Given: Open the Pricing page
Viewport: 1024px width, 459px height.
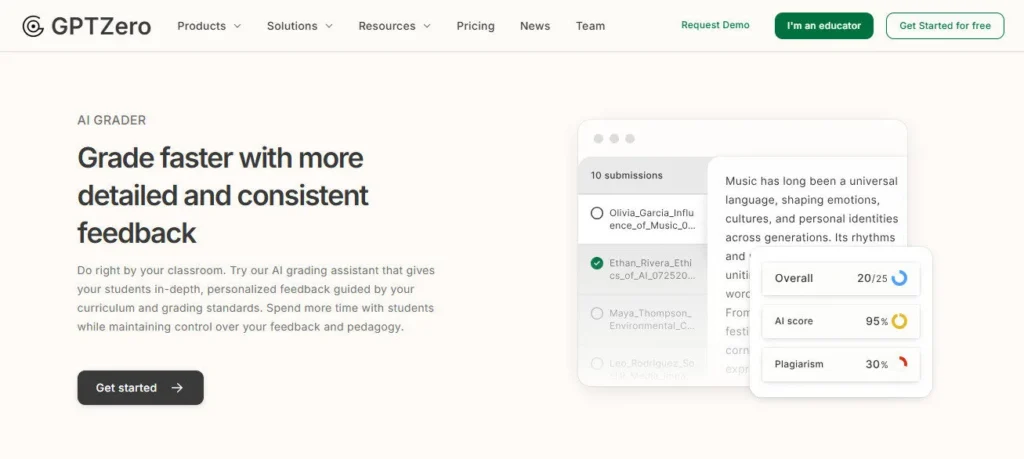Looking at the screenshot, I should point(475,26).
